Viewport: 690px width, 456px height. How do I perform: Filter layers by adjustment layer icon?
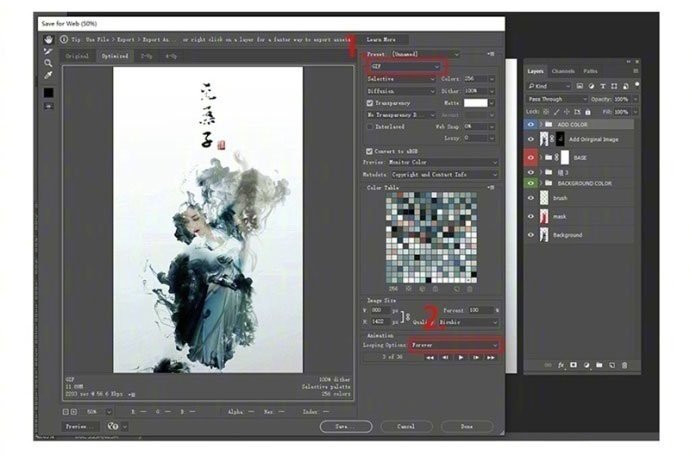591,86
